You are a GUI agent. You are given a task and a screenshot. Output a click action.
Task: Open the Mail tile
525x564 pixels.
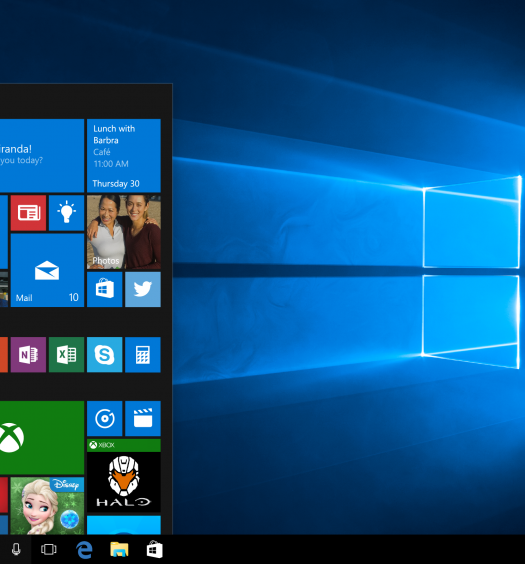point(47,270)
